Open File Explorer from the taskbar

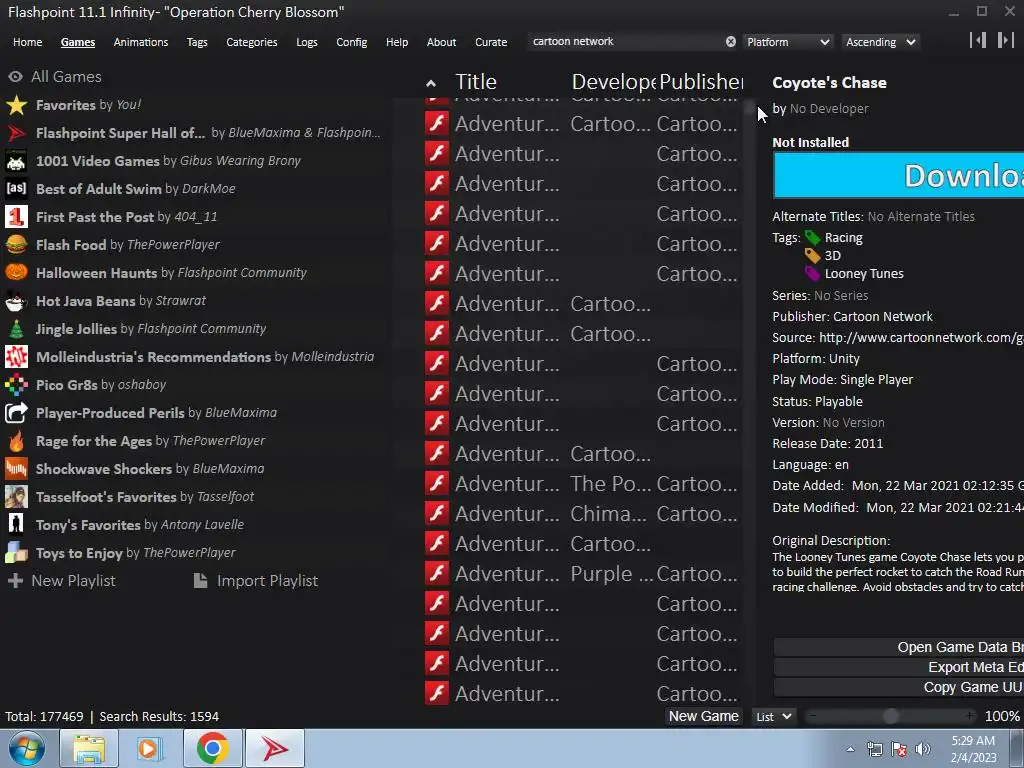click(x=89, y=748)
